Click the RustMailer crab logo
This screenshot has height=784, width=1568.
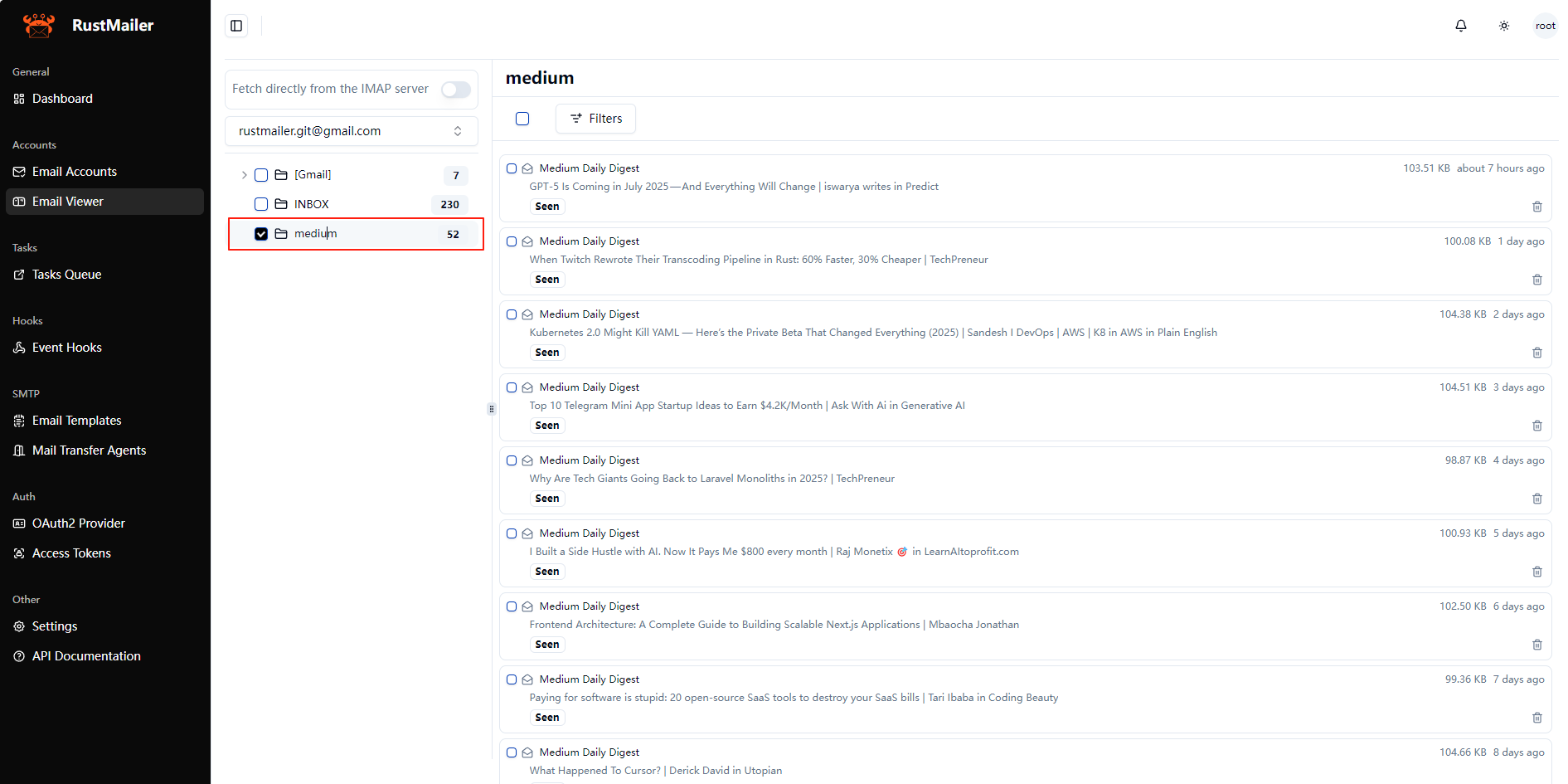pyautogui.click(x=39, y=25)
